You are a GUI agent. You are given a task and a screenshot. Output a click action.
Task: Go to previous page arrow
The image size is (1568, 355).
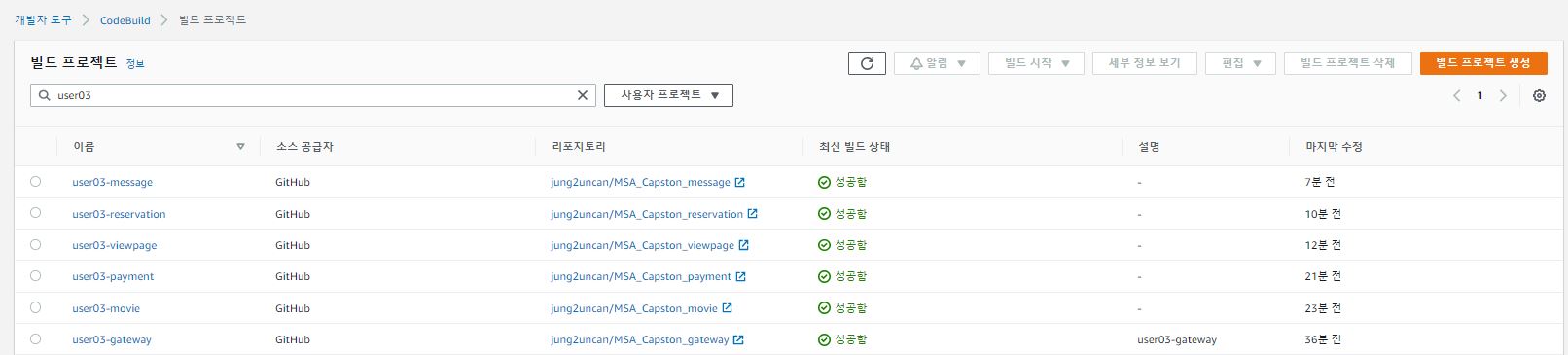pyautogui.click(x=1456, y=95)
